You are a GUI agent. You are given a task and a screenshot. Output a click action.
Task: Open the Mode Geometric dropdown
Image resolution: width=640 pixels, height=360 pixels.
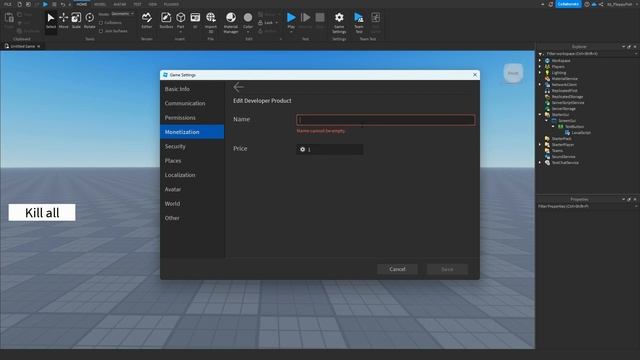(122, 14)
